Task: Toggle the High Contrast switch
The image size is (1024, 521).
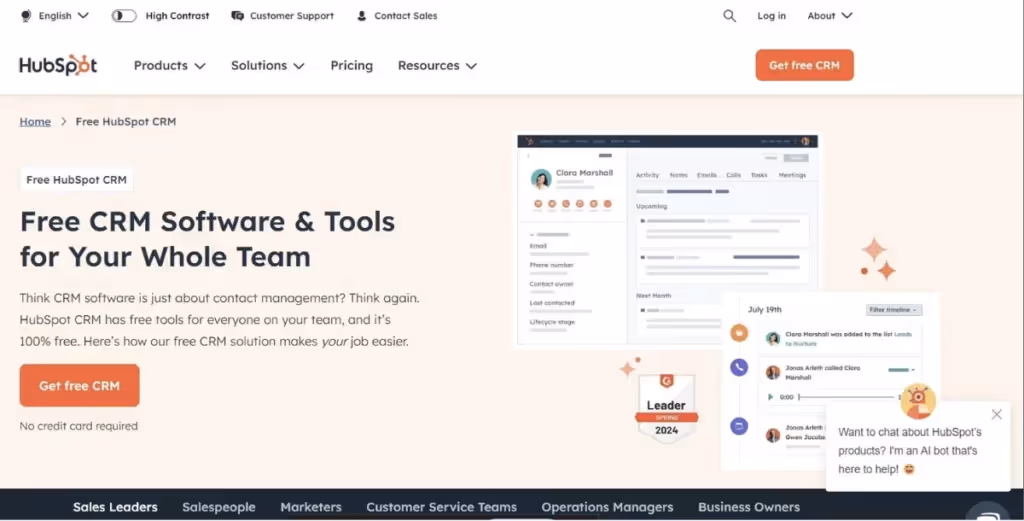Action: click(123, 16)
